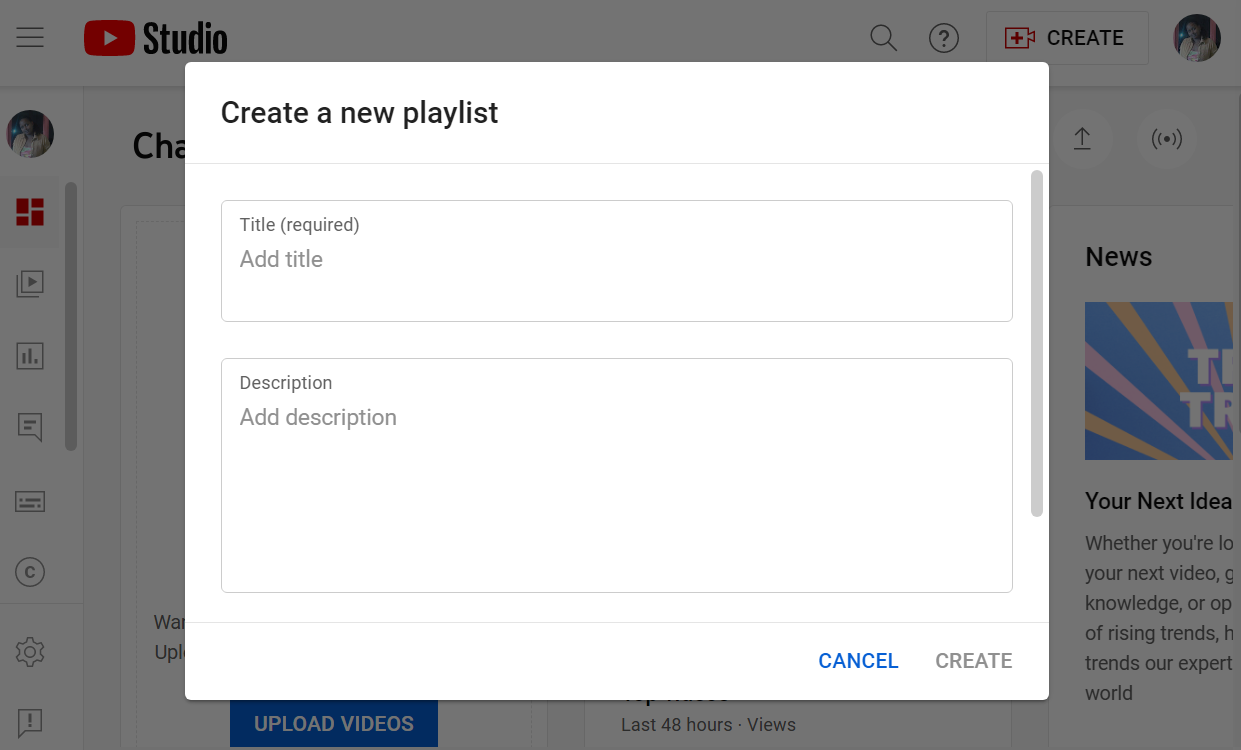The width and height of the screenshot is (1241, 750).
Task: Open the Upload videos arrow icon
Action: [x=1082, y=139]
